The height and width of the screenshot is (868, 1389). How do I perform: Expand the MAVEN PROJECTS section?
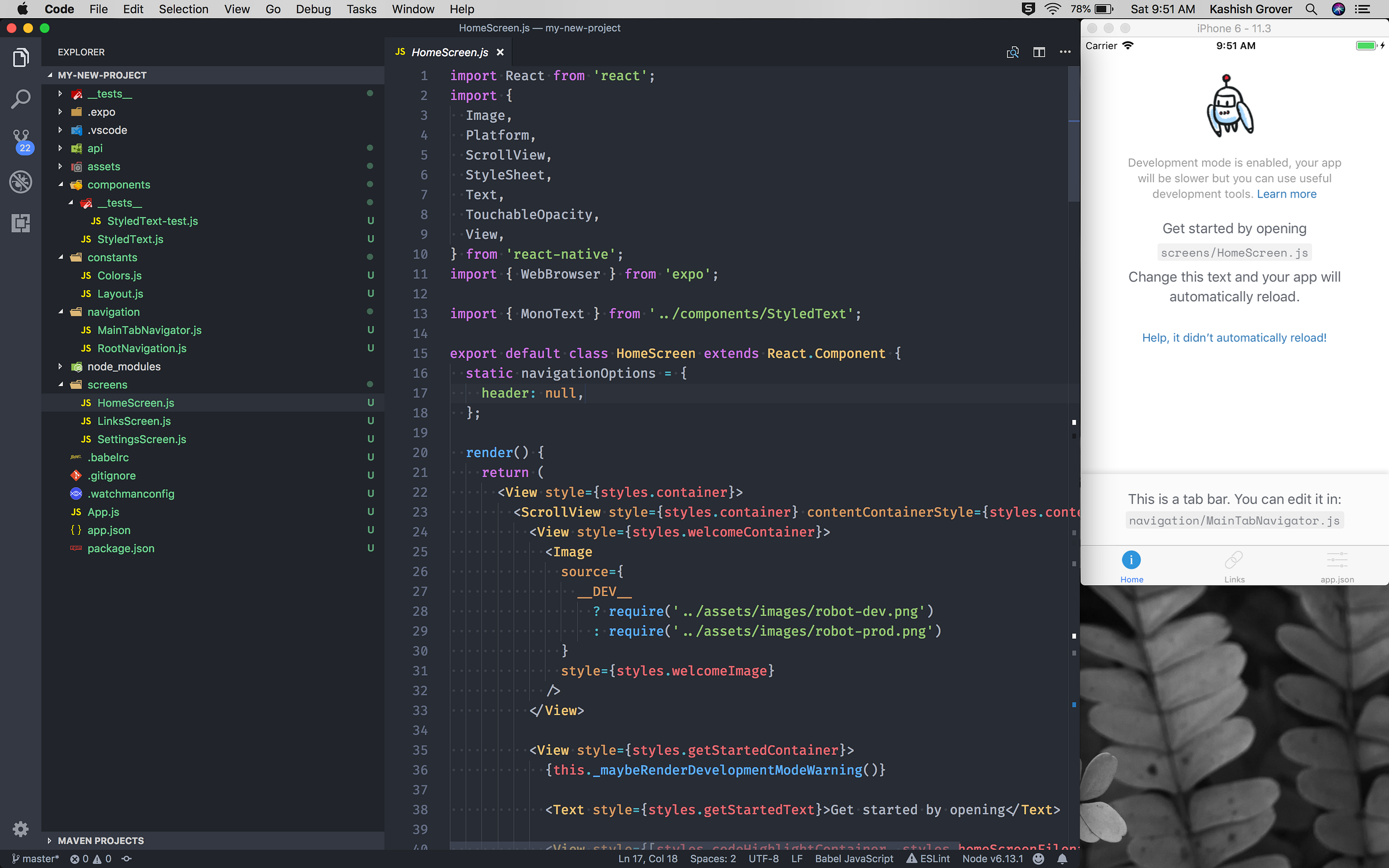(100, 840)
